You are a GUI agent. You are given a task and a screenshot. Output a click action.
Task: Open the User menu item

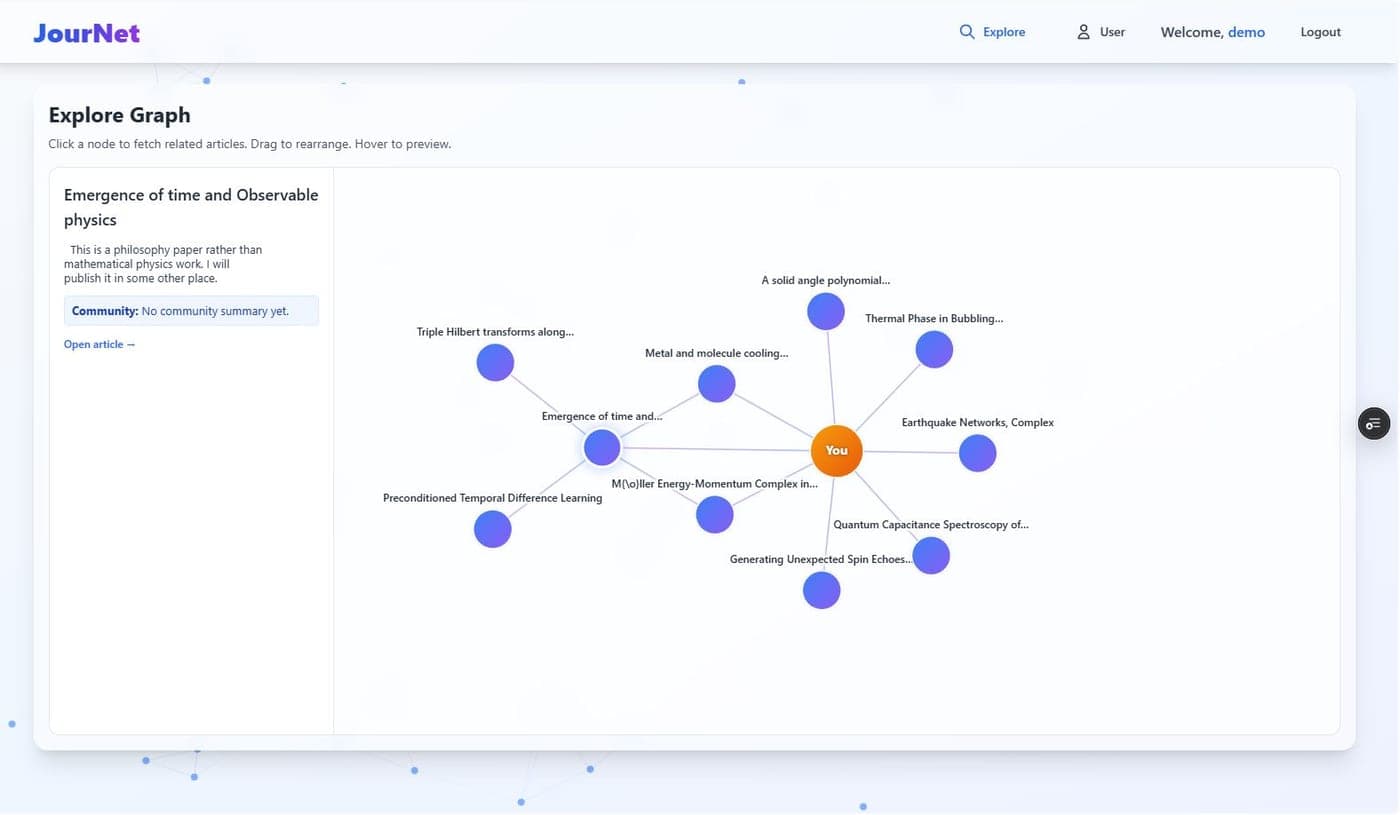(x=1100, y=32)
